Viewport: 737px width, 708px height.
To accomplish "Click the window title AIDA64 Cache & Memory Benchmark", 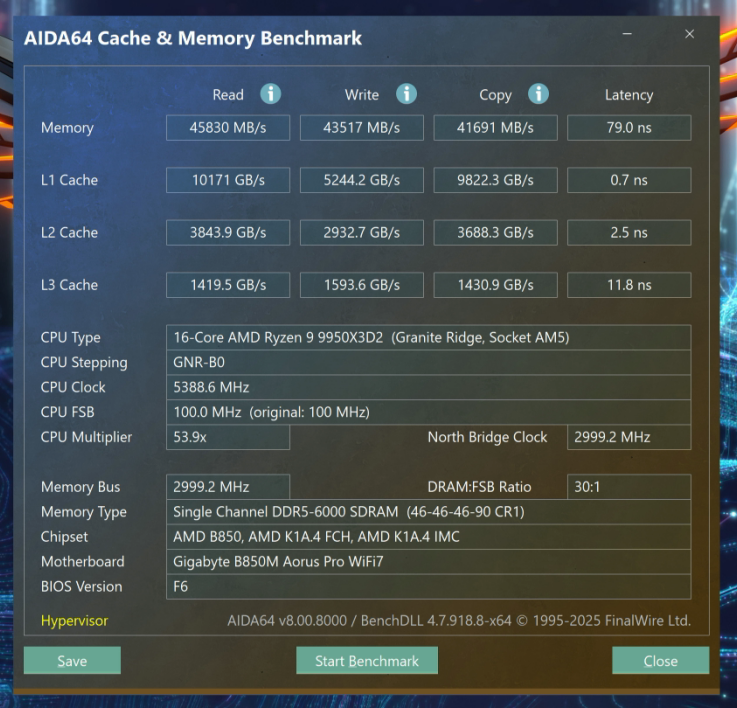I will (x=193, y=39).
